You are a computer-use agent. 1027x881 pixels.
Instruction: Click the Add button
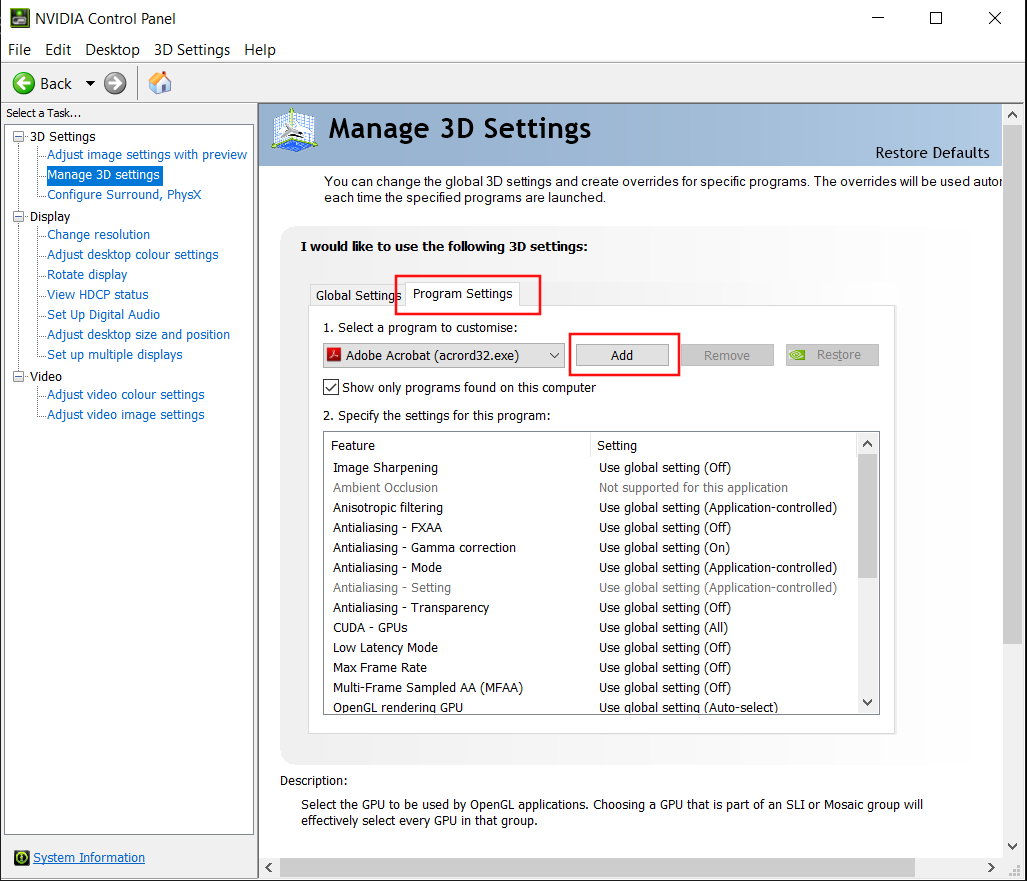622,355
